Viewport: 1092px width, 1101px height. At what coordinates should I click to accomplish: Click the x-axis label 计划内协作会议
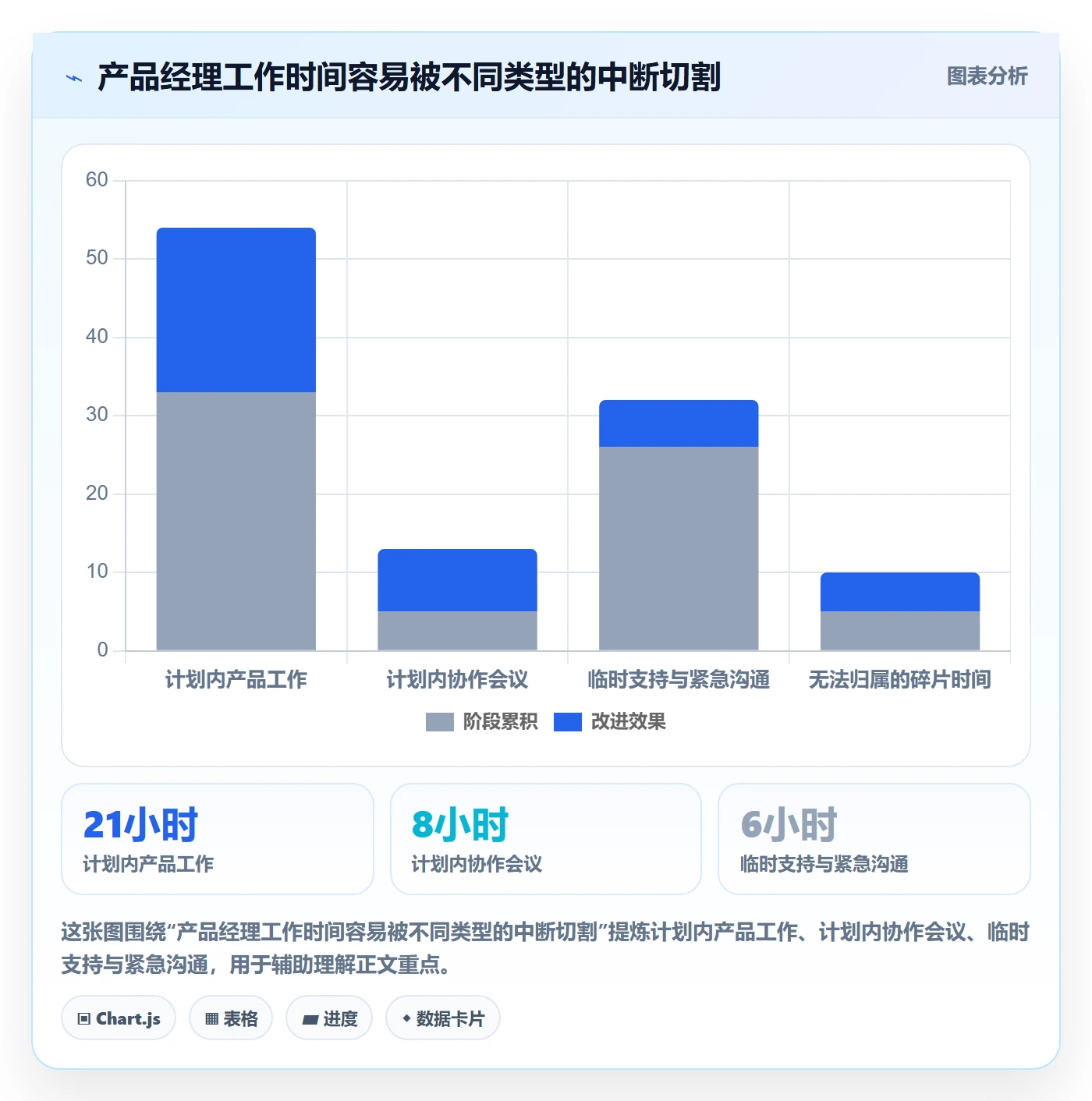pos(458,680)
